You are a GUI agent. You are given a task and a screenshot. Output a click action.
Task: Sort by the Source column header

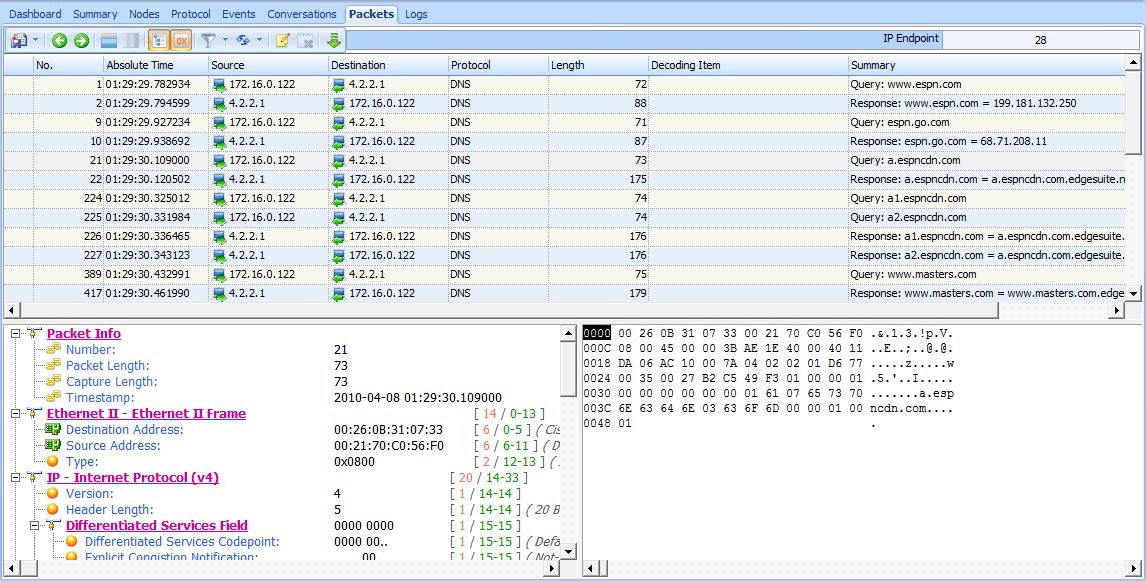[268, 65]
